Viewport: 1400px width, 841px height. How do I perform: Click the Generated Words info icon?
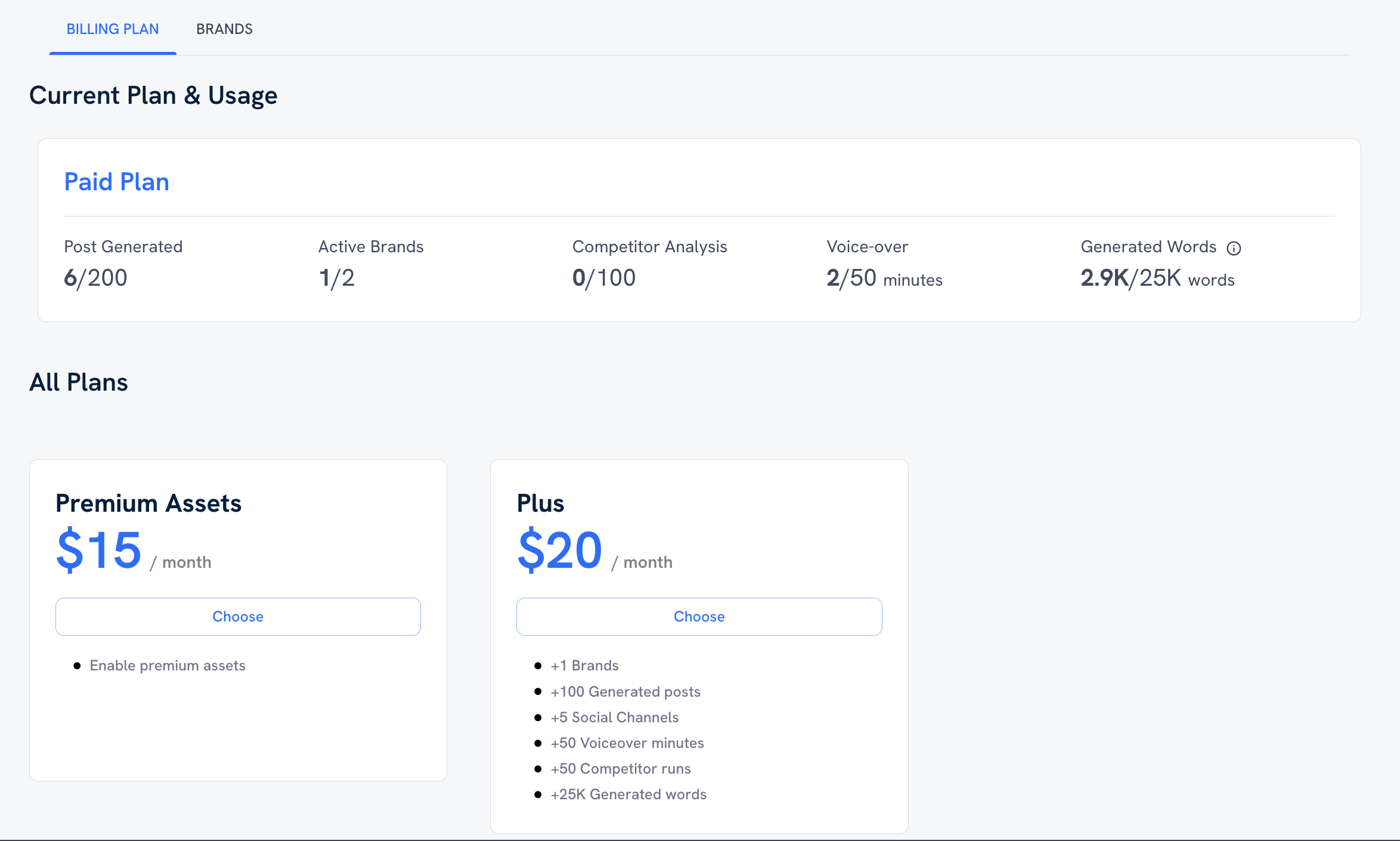click(1234, 248)
